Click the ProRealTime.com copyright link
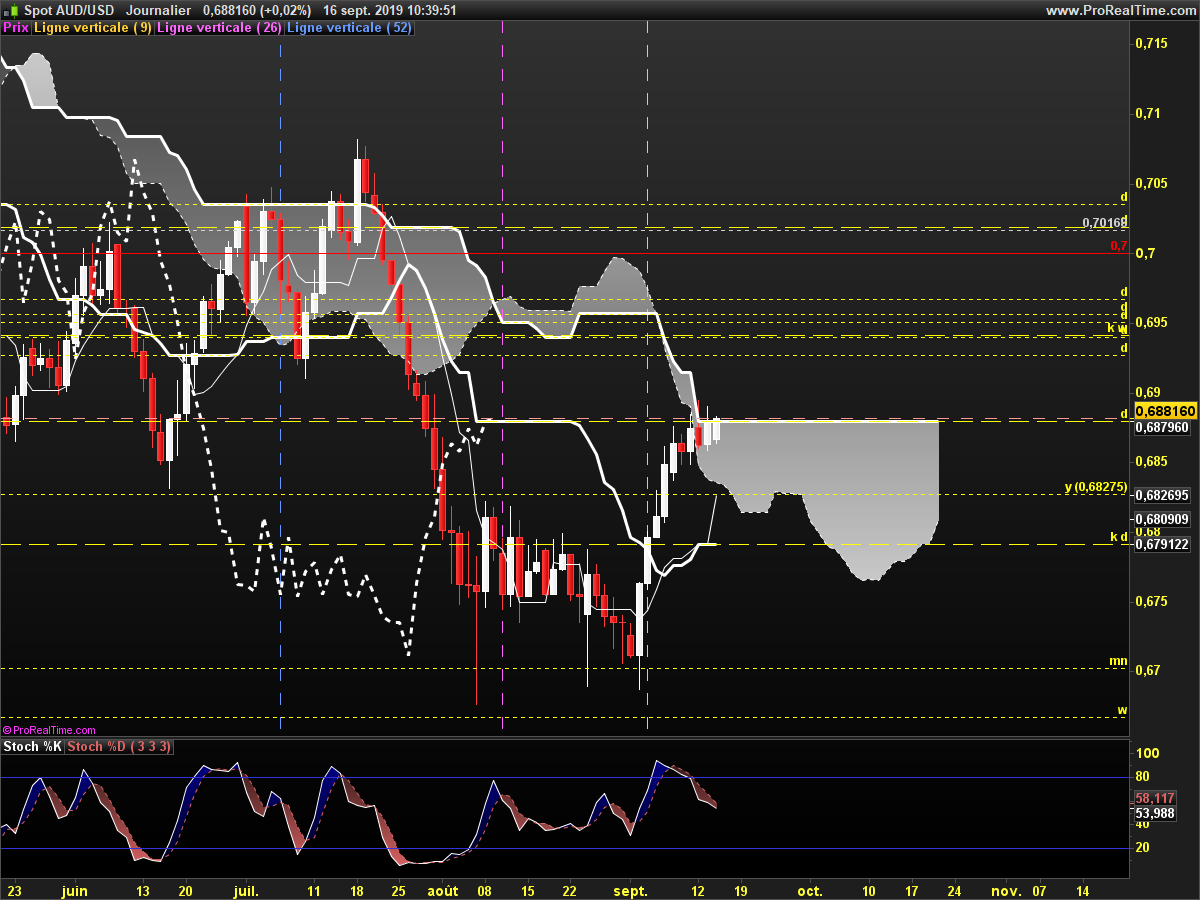Image resolution: width=1200 pixels, height=900 pixels. (x=49, y=731)
